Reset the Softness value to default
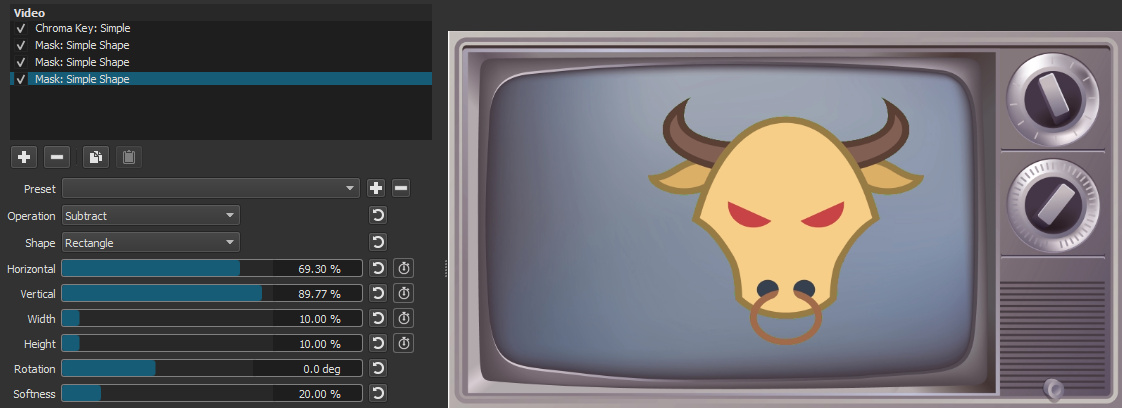1122x408 pixels. point(378,394)
